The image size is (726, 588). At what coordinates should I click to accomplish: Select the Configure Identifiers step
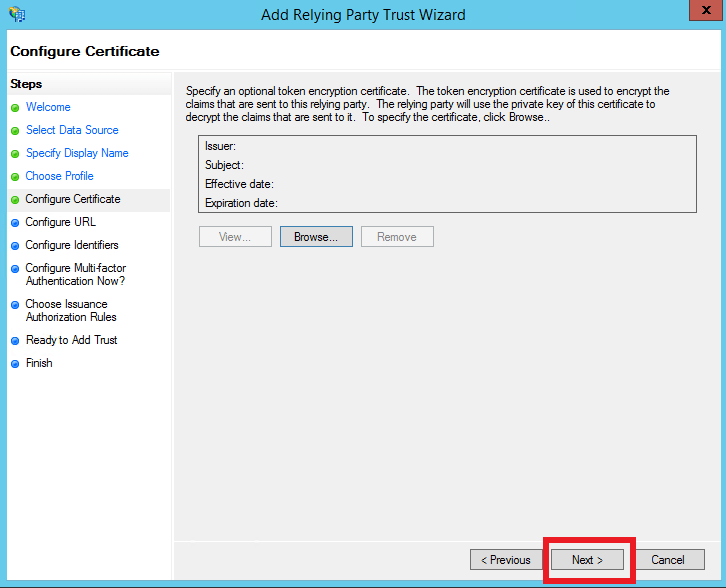(72, 245)
